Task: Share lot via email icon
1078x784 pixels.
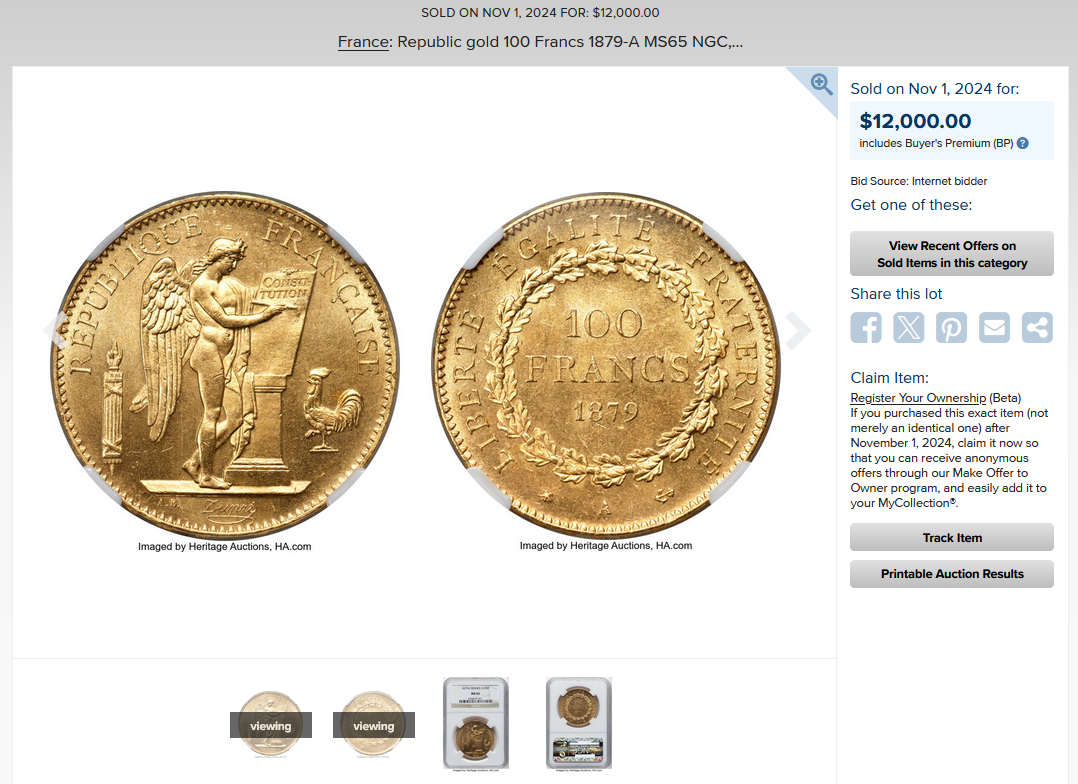Action: [x=994, y=327]
